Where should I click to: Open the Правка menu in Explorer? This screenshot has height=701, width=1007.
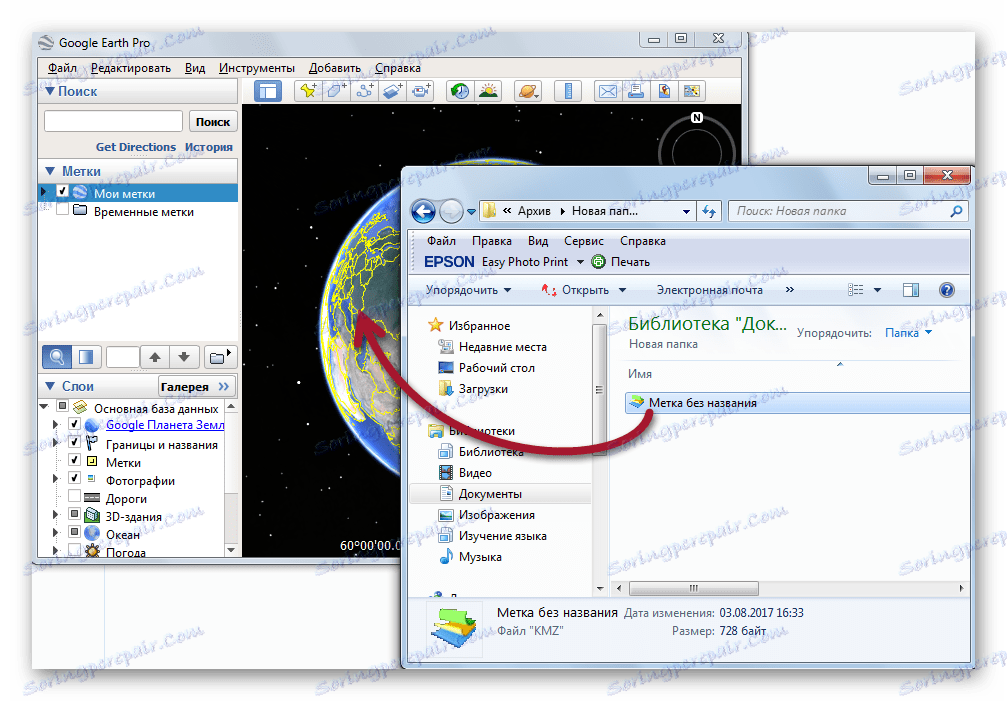(x=492, y=241)
